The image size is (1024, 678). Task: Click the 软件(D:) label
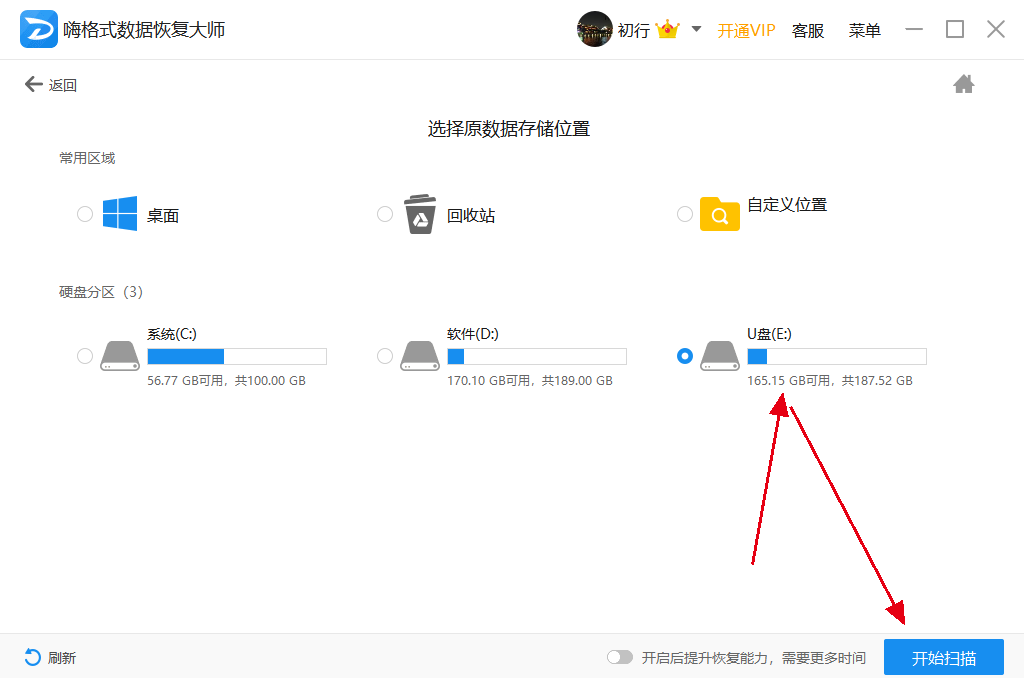473,334
